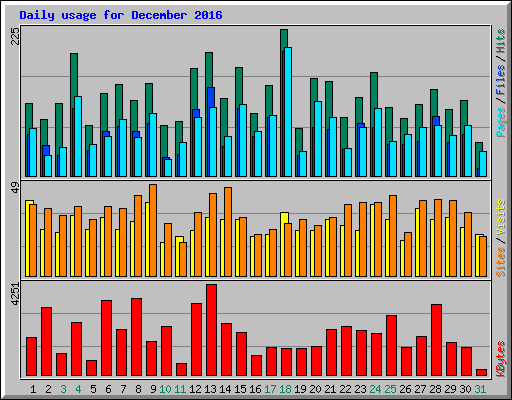Select green weekend day label 10
The height and width of the screenshot is (400, 512).
[165, 389]
